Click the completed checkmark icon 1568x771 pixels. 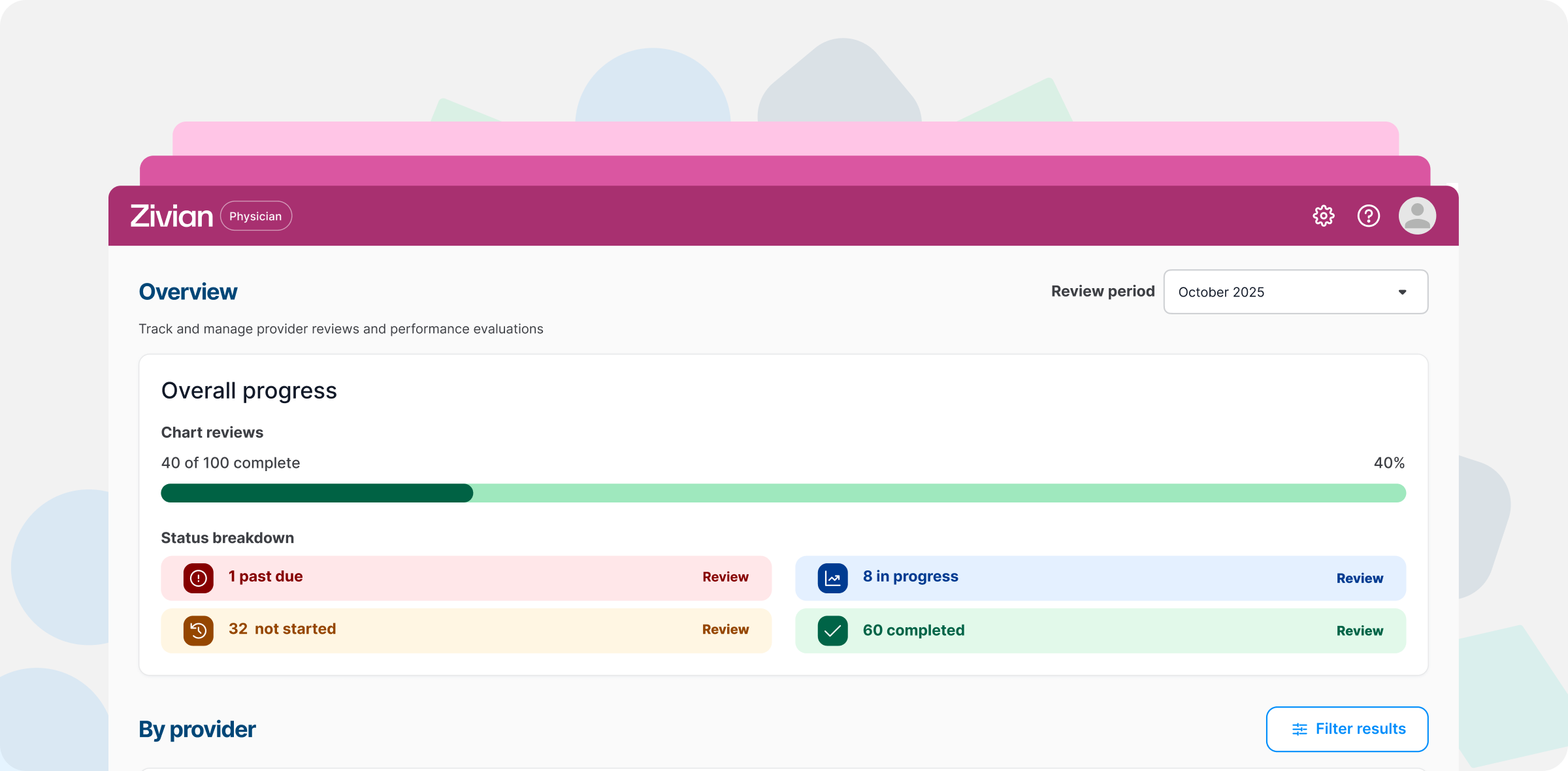(x=833, y=631)
